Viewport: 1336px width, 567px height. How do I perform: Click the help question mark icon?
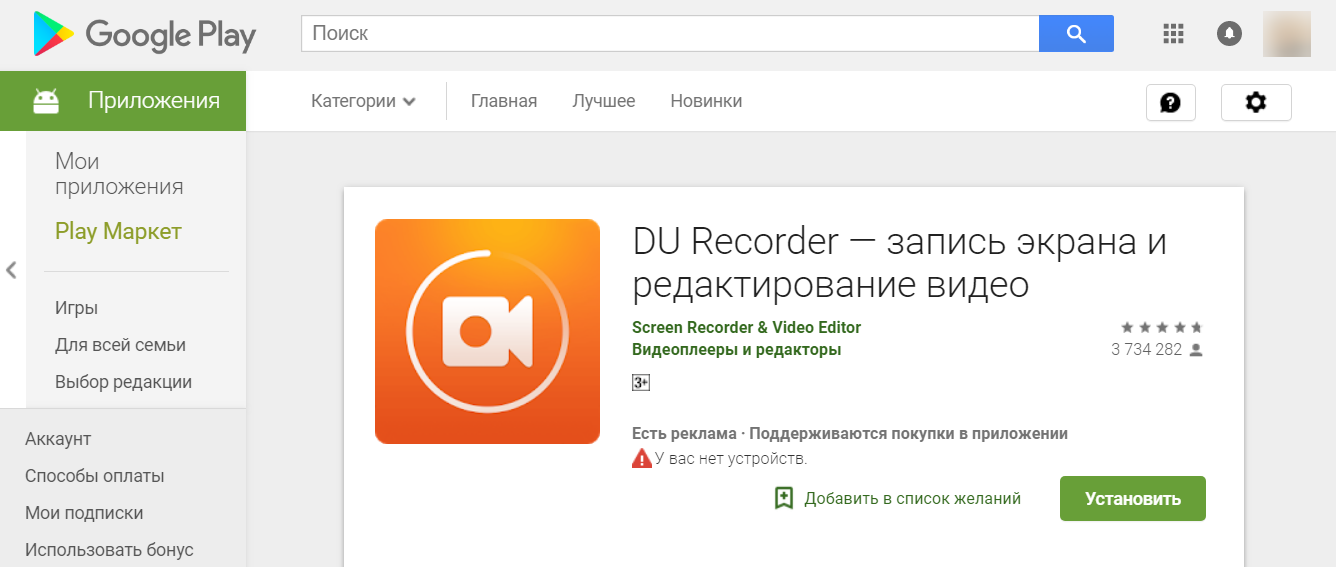tap(1170, 102)
